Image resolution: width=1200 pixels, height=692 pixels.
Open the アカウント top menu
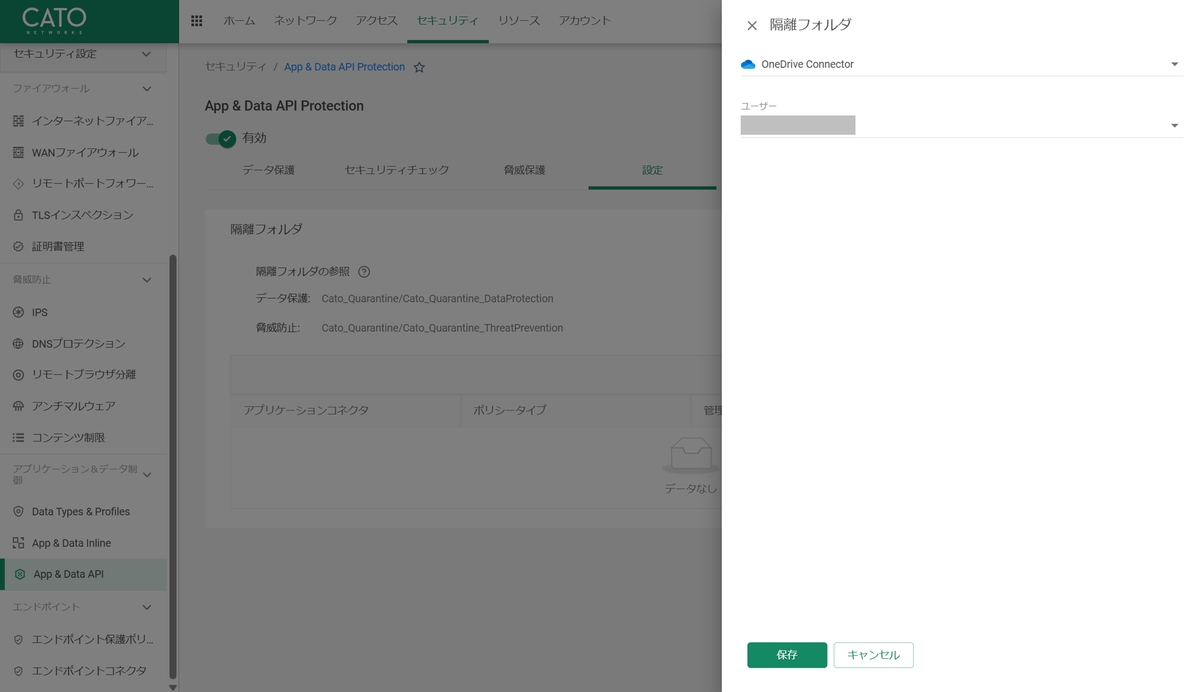[585, 21]
